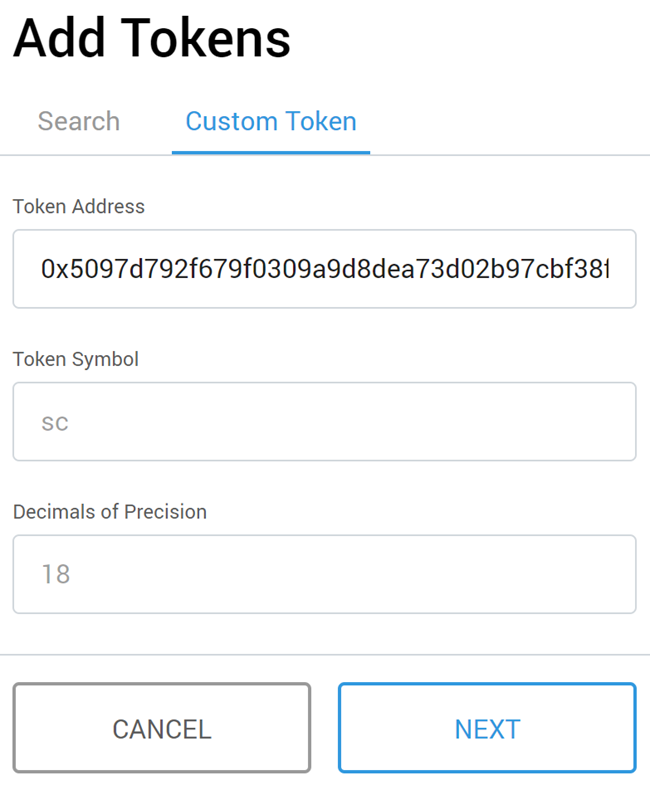
Task: Proceed with the NEXT button
Action: click(487, 728)
